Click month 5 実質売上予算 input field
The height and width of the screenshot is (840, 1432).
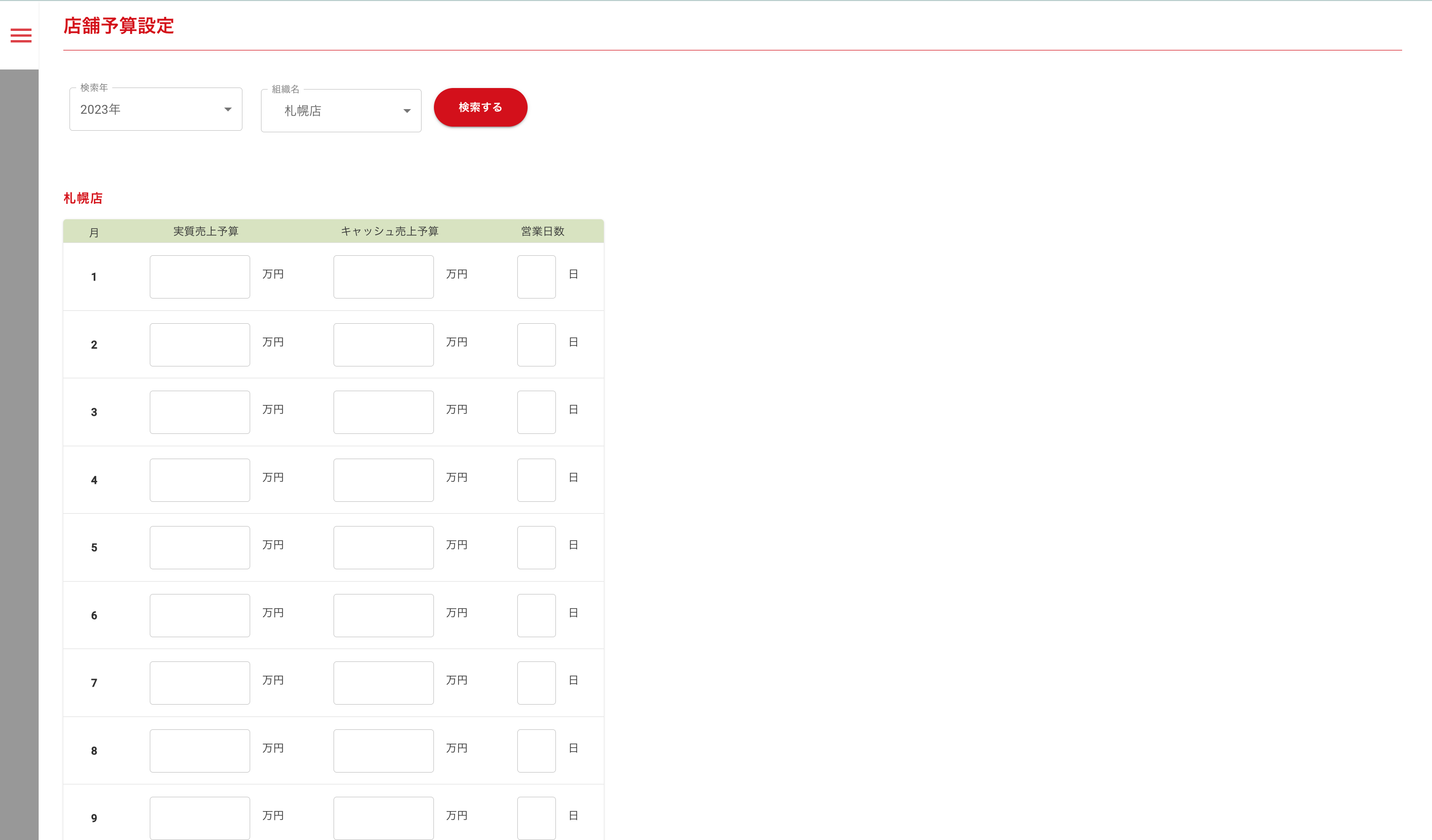click(x=199, y=547)
